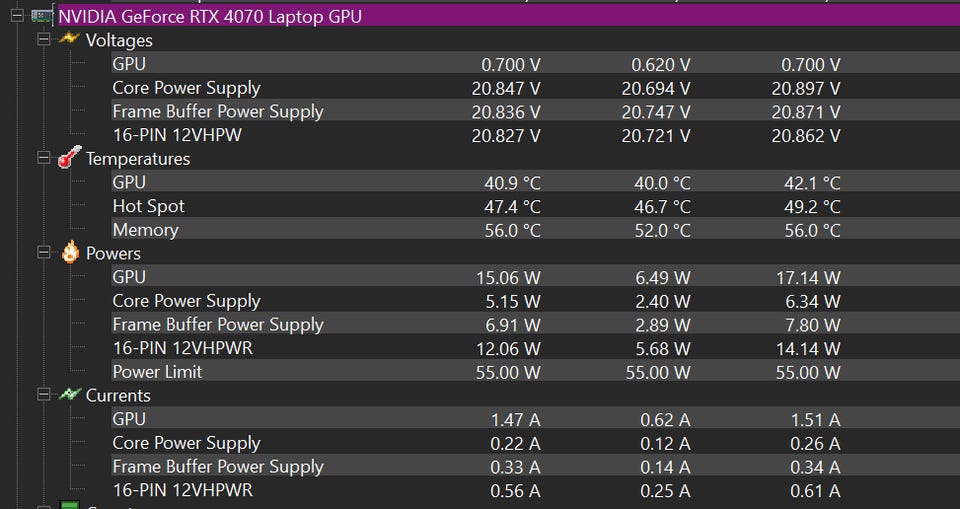The width and height of the screenshot is (960, 509).
Task: Click the Temperatures thermometer icon
Action: point(69,157)
